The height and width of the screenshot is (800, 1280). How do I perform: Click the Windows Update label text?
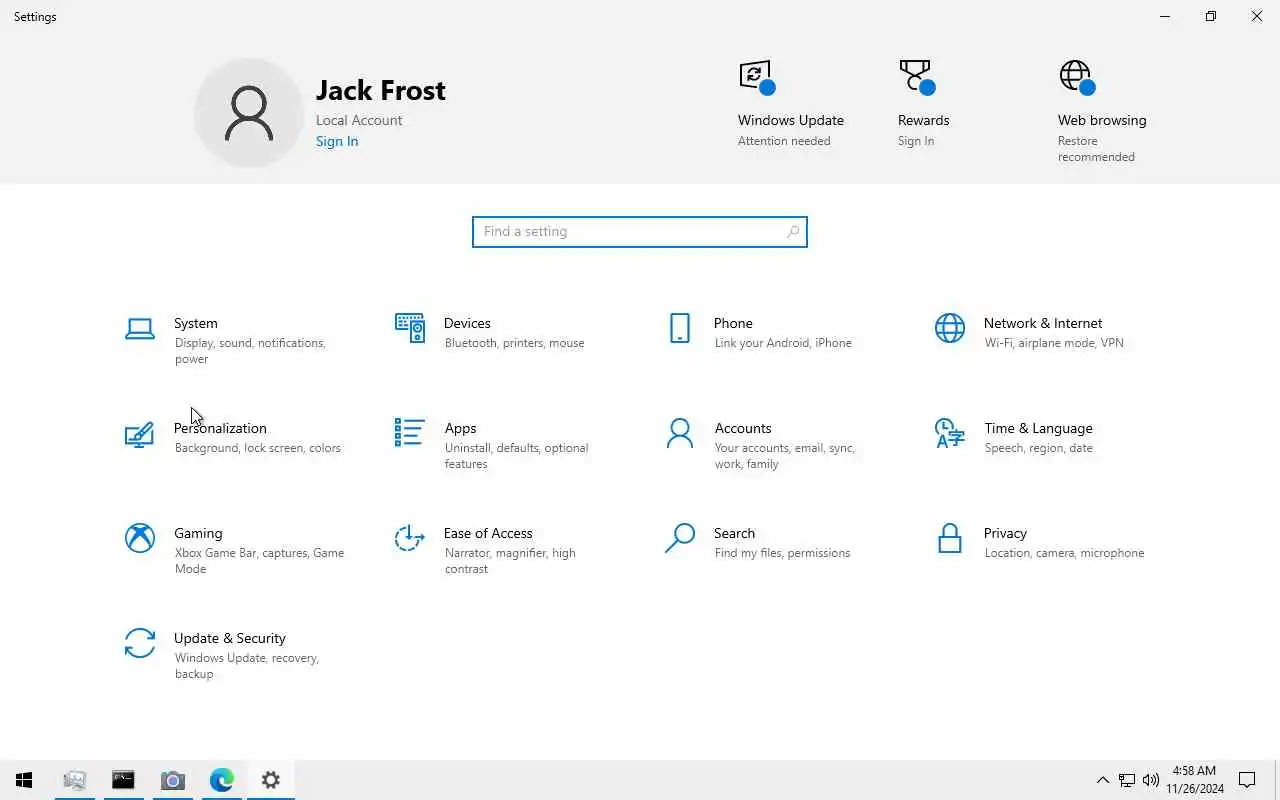[x=791, y=120]
